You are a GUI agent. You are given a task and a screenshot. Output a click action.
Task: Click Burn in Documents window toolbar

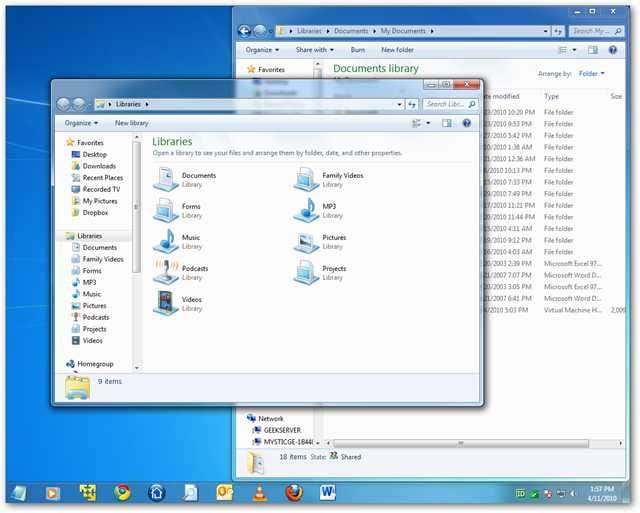(x=358, y=50)
